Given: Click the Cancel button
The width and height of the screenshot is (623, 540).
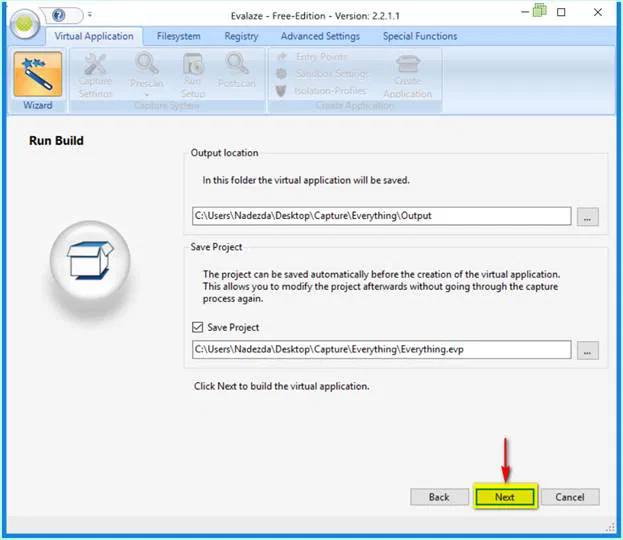Looking at the screenshot, I should 570,497.
